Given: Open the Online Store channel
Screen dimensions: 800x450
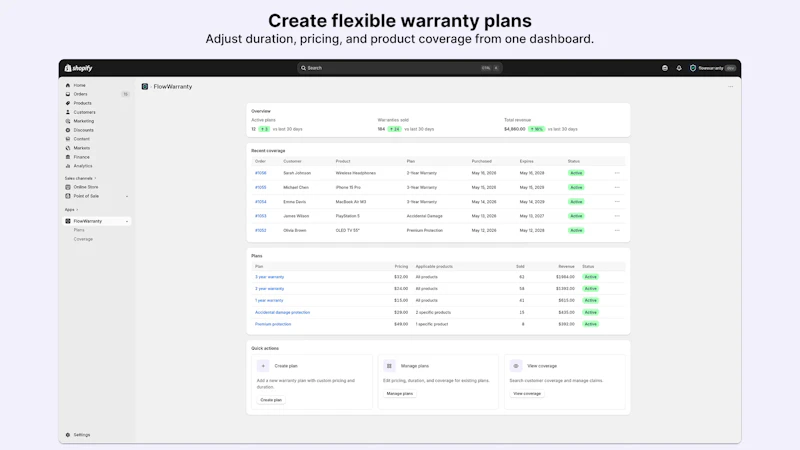Looking at the screenshot, I should coord(86,187).
